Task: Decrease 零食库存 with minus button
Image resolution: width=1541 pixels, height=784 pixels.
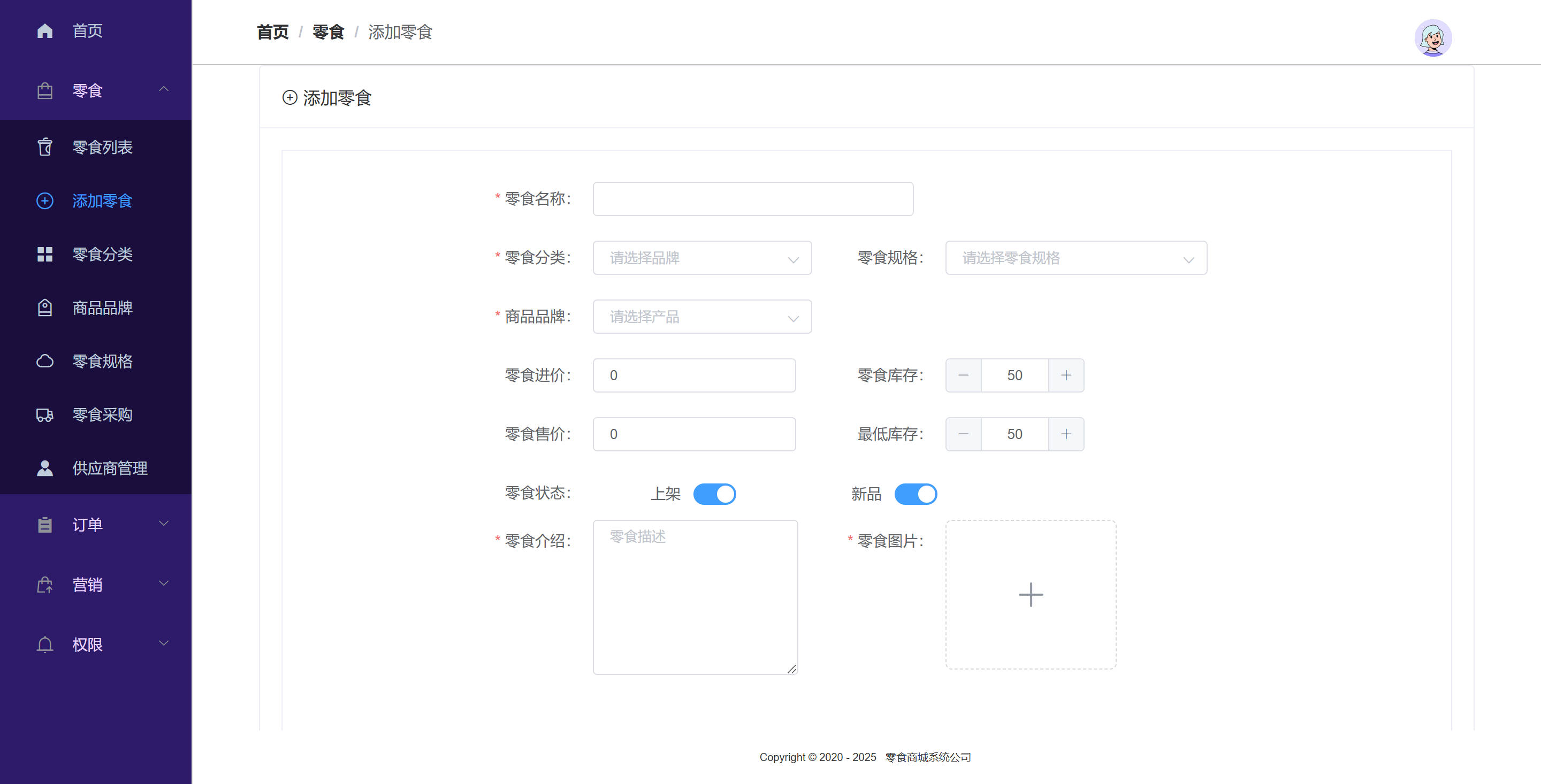Action: click(x=963, y=375)
